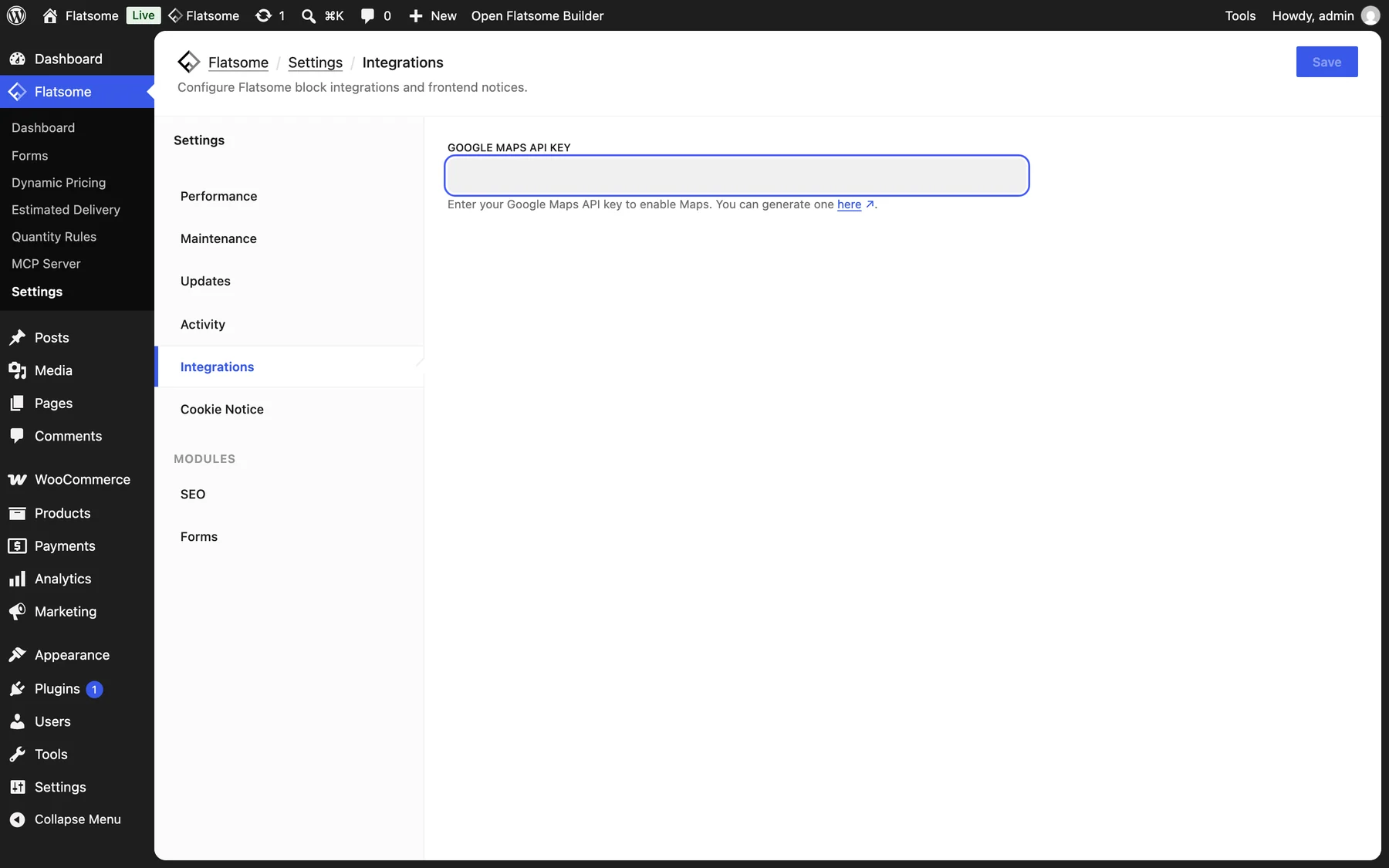Click the home icon beside Flatsome site name
Viewport: 1389px width, 868px height.
pos(50,15)
